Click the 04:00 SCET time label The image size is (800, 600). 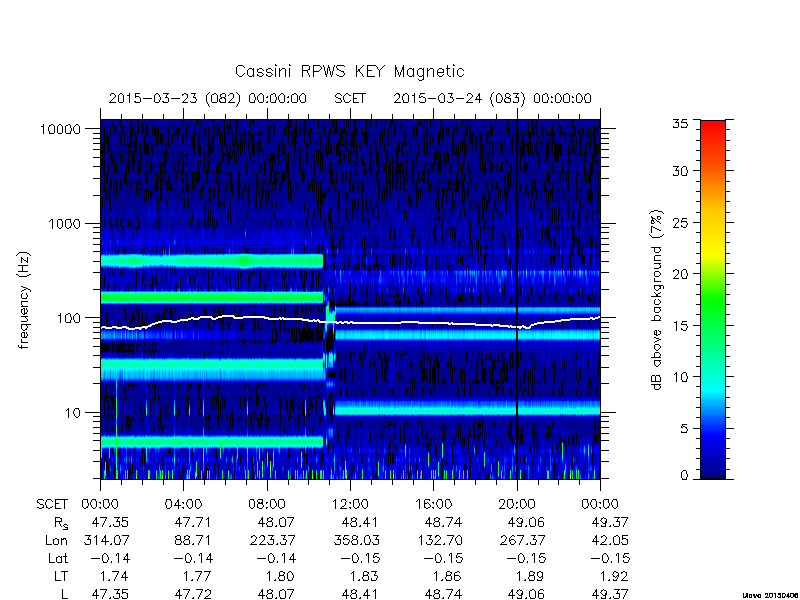(x=183, y=505)
